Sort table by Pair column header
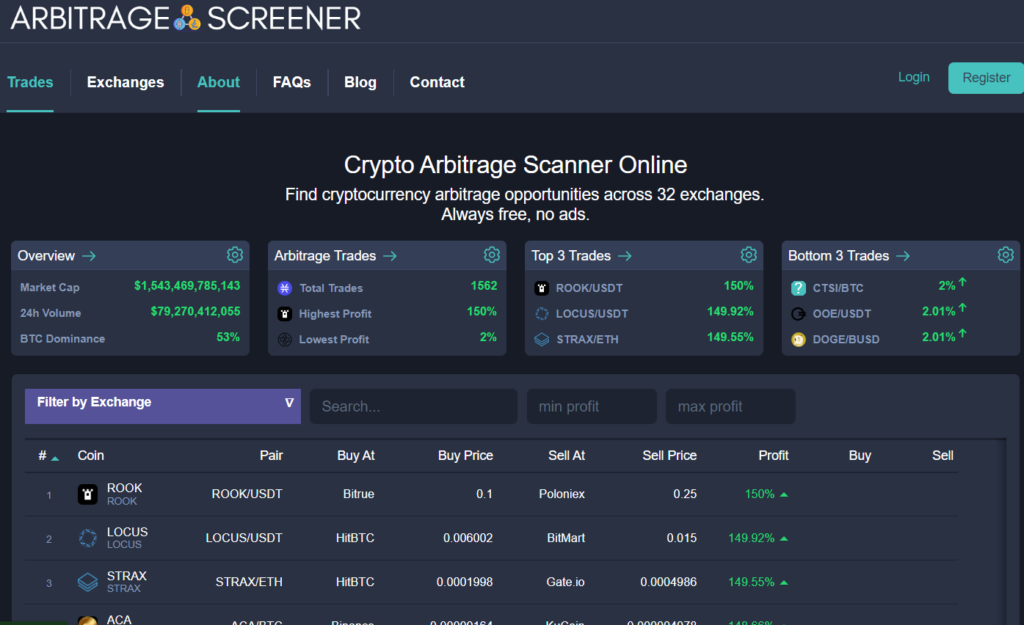Viewport: 1024px width, 625px height. 271,456
